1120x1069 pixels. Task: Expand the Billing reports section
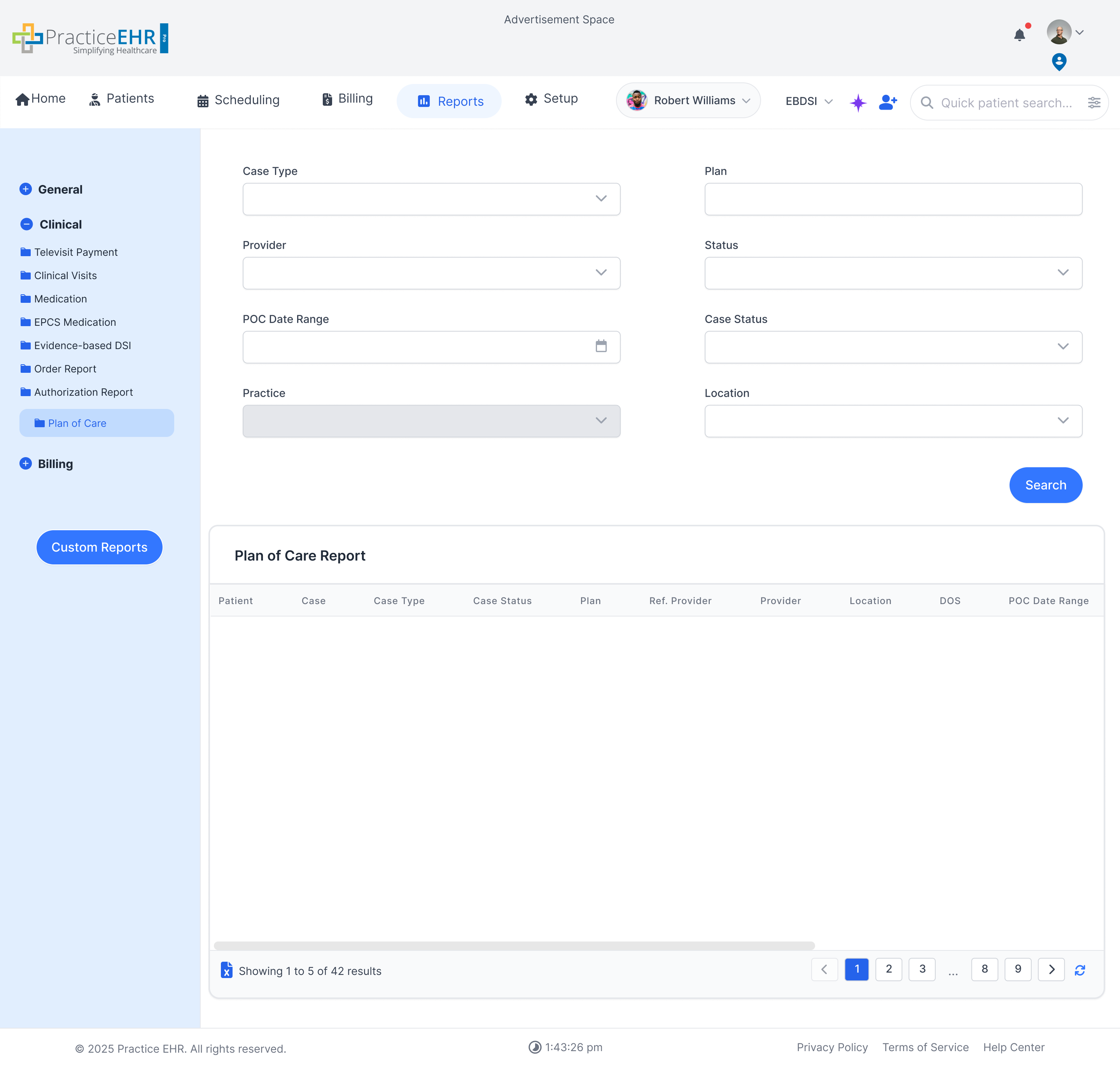pyautogui.click(x=26, y=463)
